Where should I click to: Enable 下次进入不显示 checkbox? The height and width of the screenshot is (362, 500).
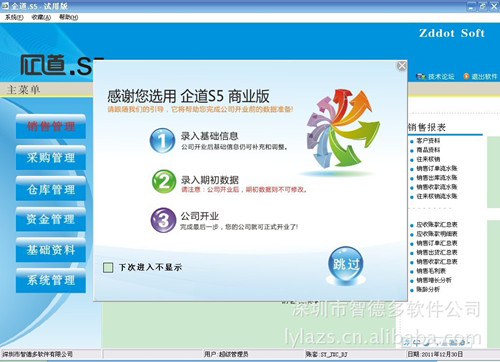point(108,267)
